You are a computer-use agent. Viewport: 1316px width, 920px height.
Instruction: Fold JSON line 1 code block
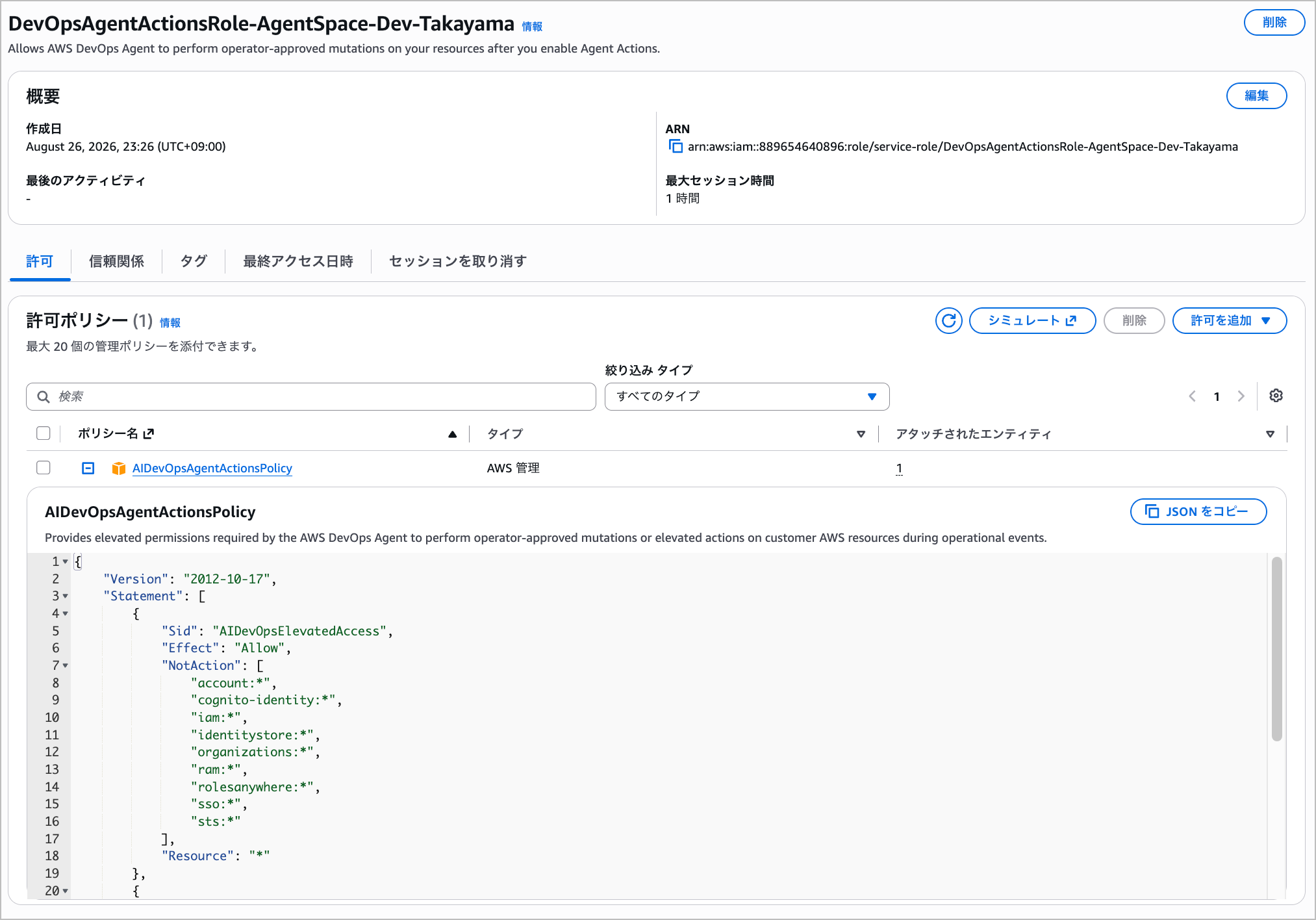pyautogui.click(x=66, y=561)
